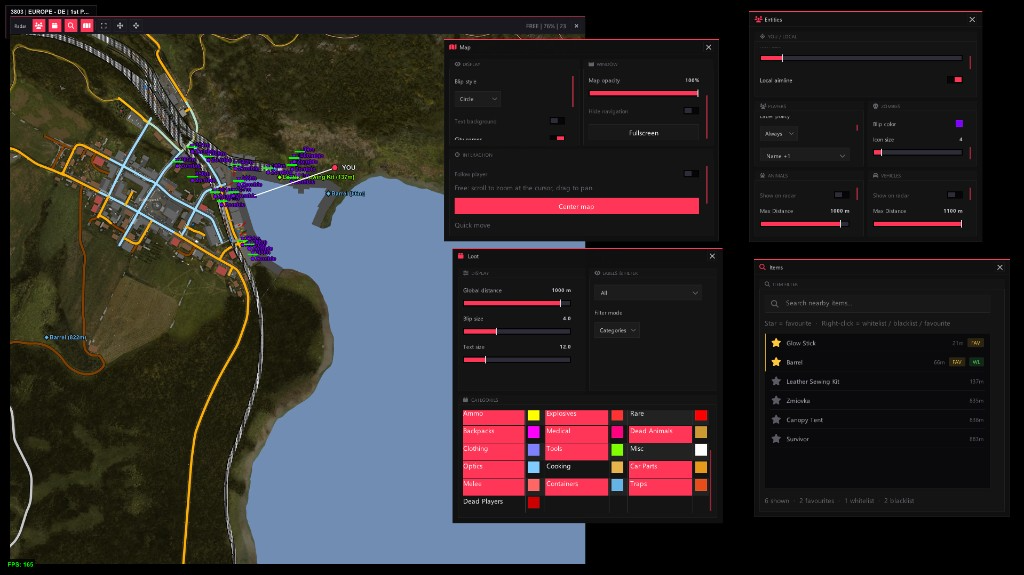Open the Name +1 dropdown in Players section

coord(805,156)
